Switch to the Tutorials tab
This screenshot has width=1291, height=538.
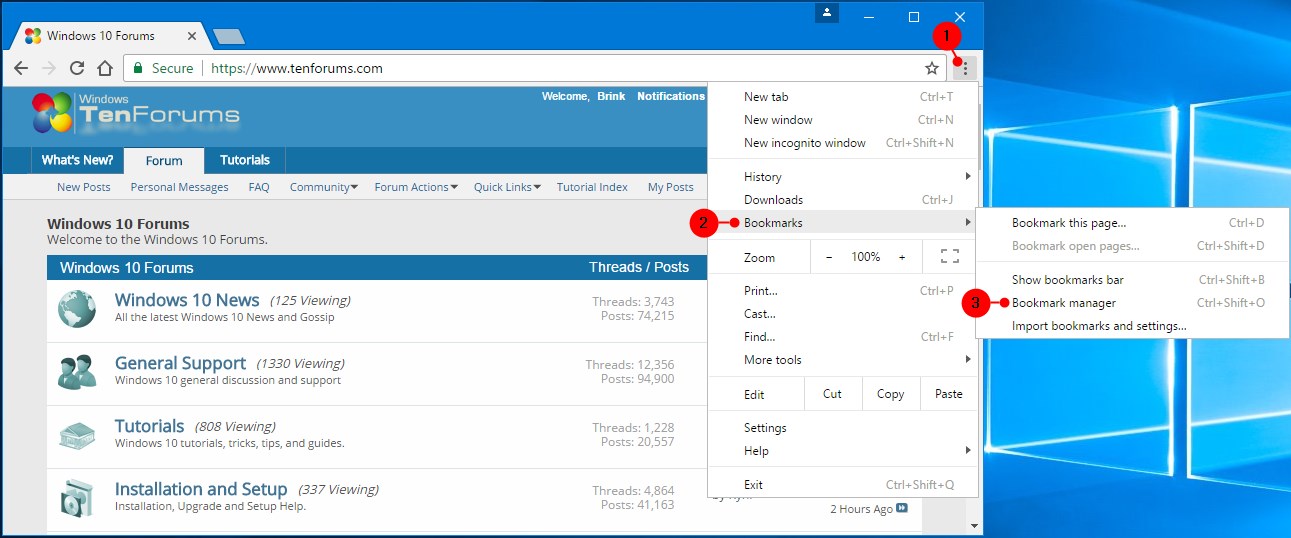(245, 160)
